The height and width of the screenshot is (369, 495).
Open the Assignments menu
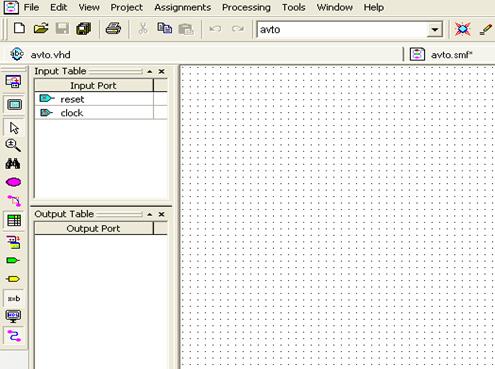pyautogui.click(x=183, y=7)
